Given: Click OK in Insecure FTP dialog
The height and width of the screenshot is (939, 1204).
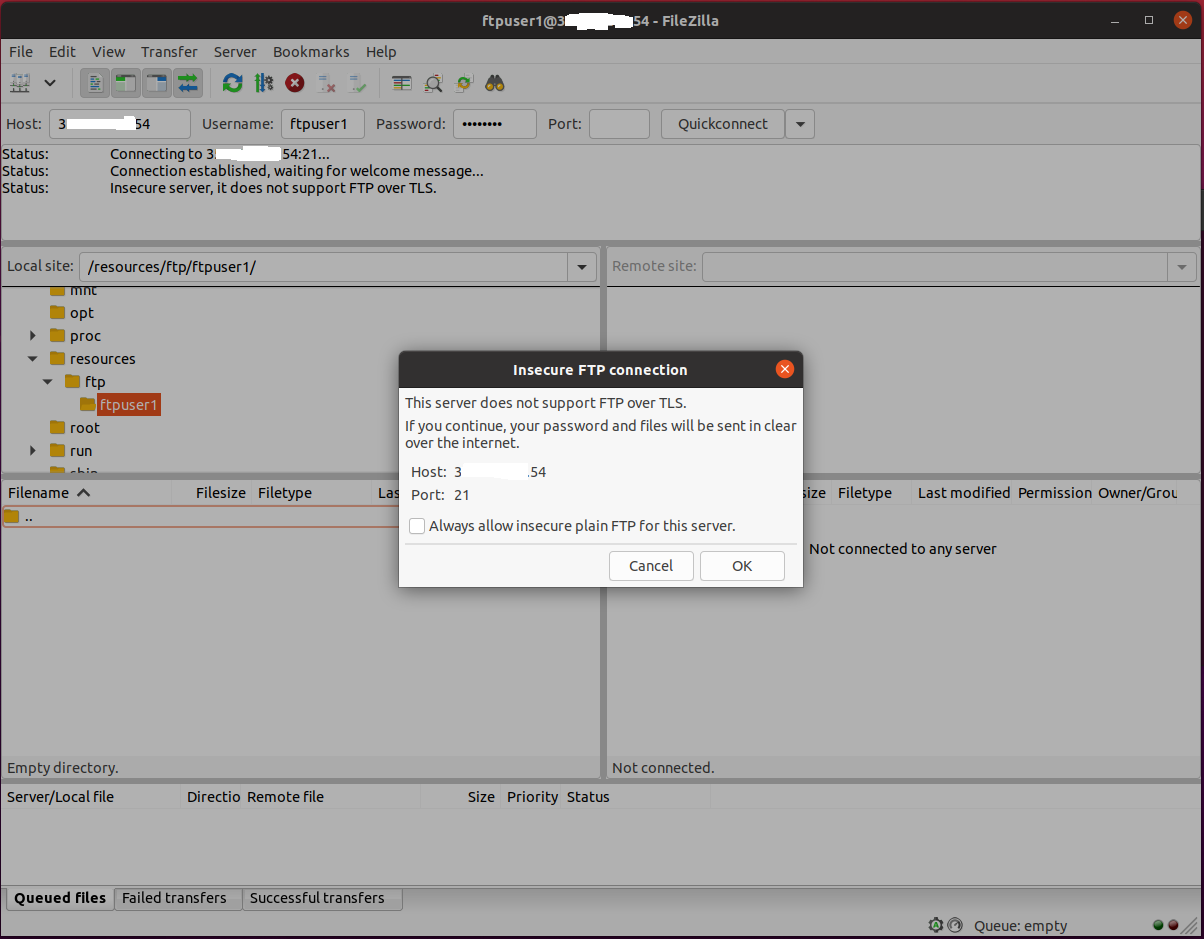Looking at the screenshot, I should tap(742, 566).
